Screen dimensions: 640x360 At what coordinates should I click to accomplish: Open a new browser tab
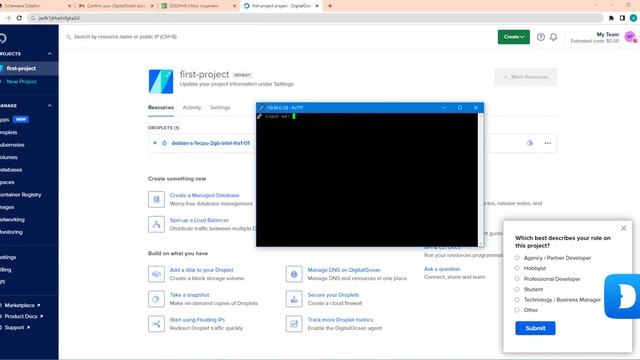click(x=330, y=6)
